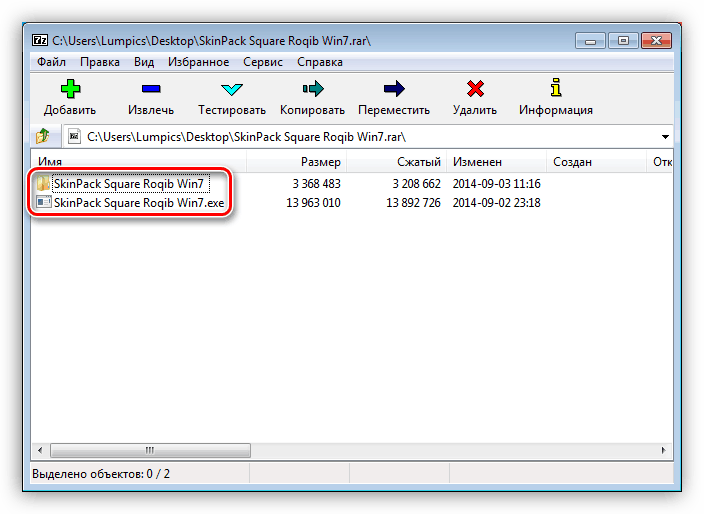
Task: Open the Сервис menu
Action: point(263,62)
